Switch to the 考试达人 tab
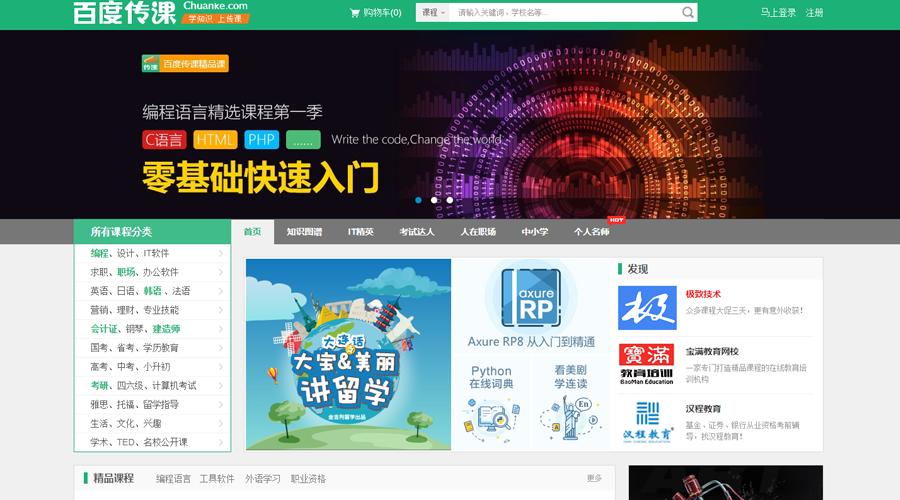900x500 pixels. click(417, 232)
